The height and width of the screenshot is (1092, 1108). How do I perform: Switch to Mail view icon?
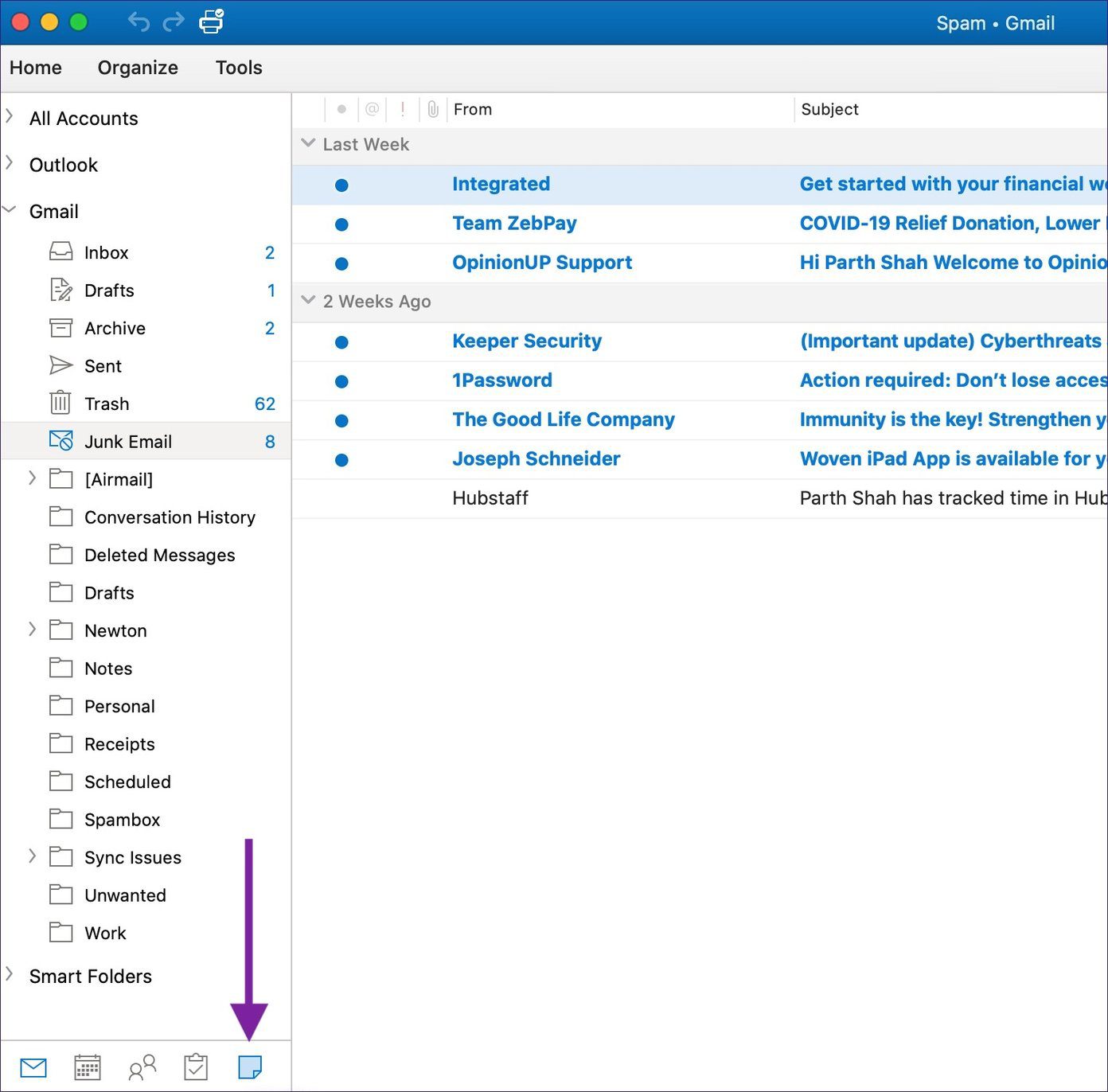pyautogui.click(x=33, y=1067)
